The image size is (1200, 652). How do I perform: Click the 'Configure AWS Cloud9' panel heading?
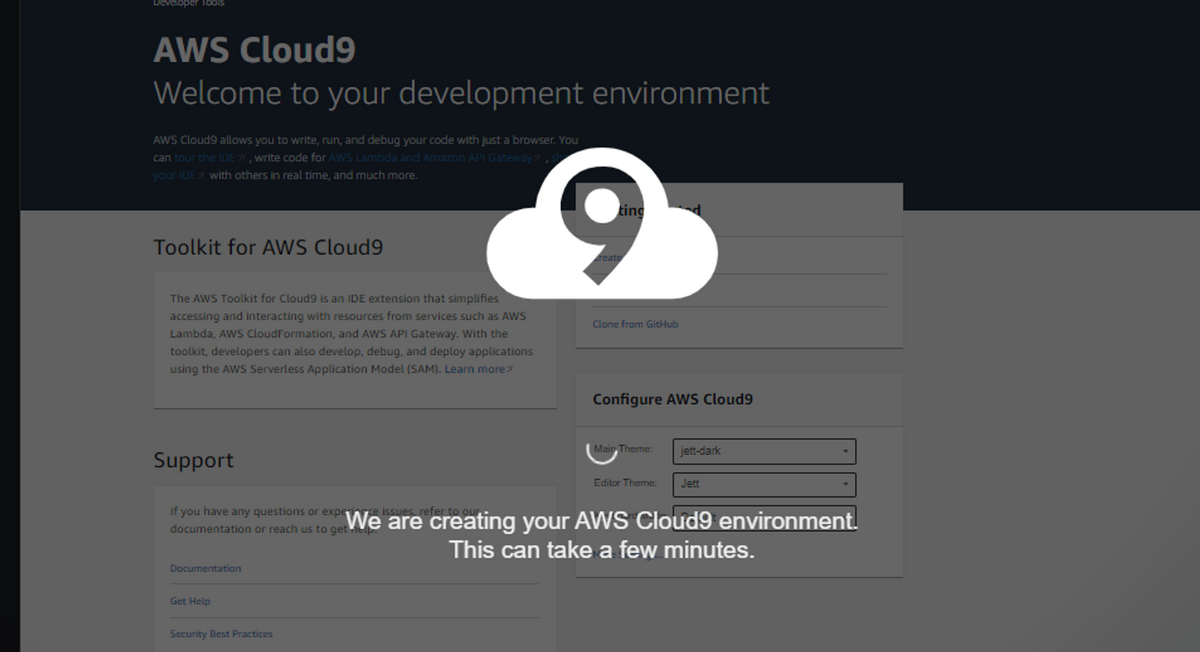tap(672, 399)
